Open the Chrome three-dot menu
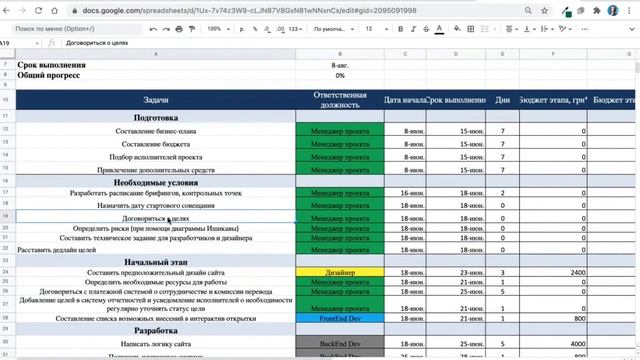640x360 pixels. pos(629,11)
